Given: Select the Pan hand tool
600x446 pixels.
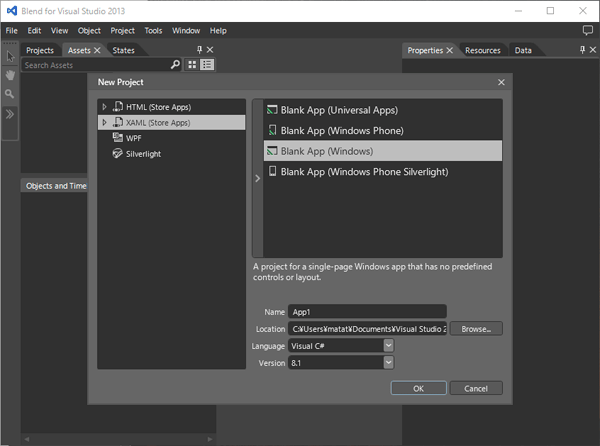Looking at the screenshot, I should [10, 75].
